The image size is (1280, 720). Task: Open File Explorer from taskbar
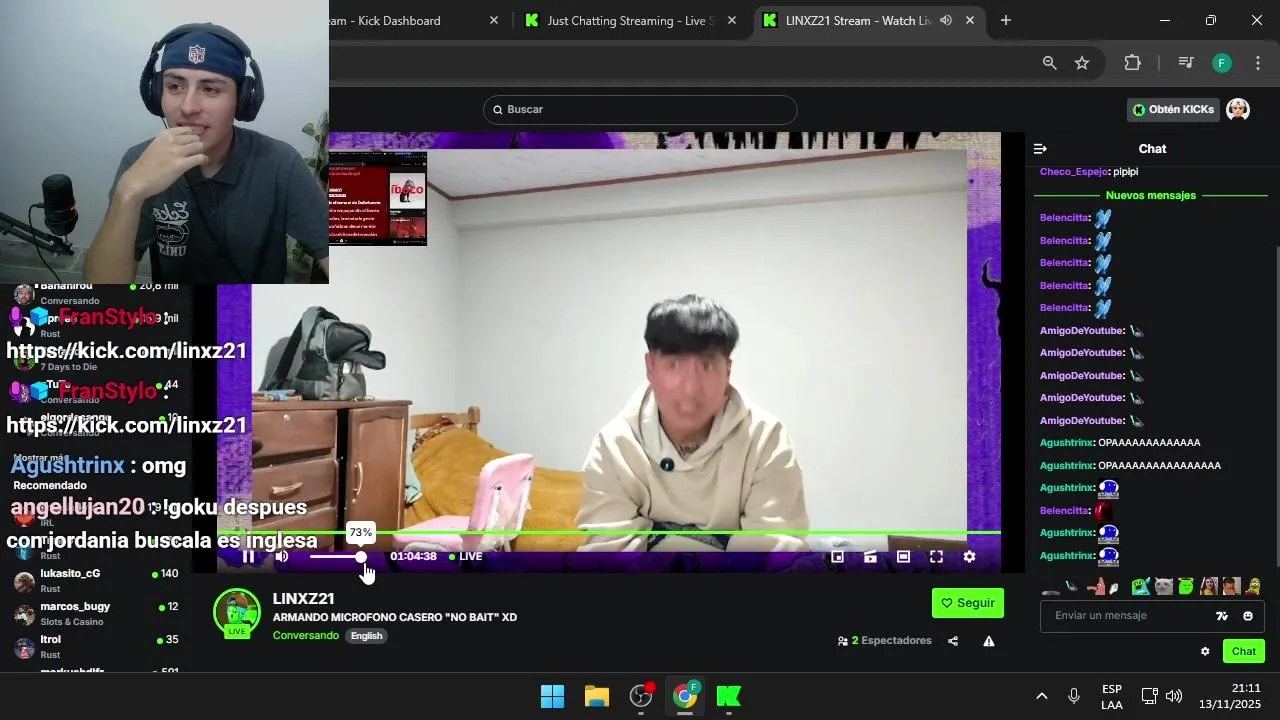tap(597, 696)
